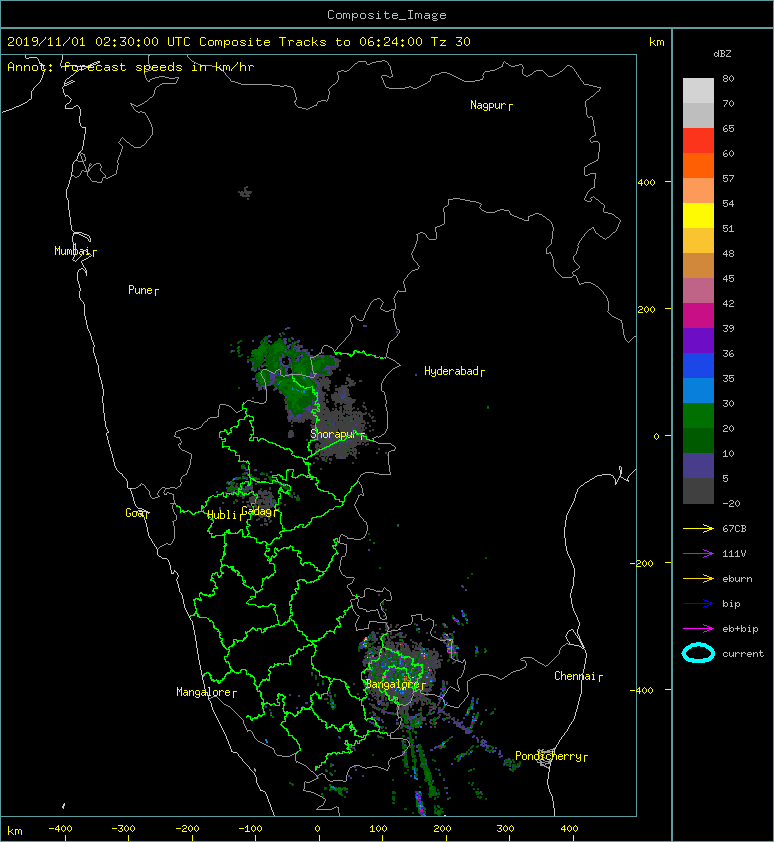Screen dimensions: 774x842
Task: Click the Bangalore city label
Action: [395, 685]
